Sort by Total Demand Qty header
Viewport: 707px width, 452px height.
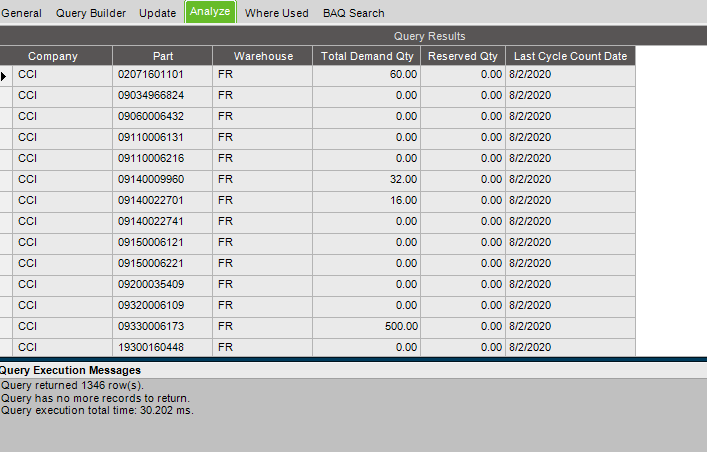pyautogui.click(x=367, y=56)
